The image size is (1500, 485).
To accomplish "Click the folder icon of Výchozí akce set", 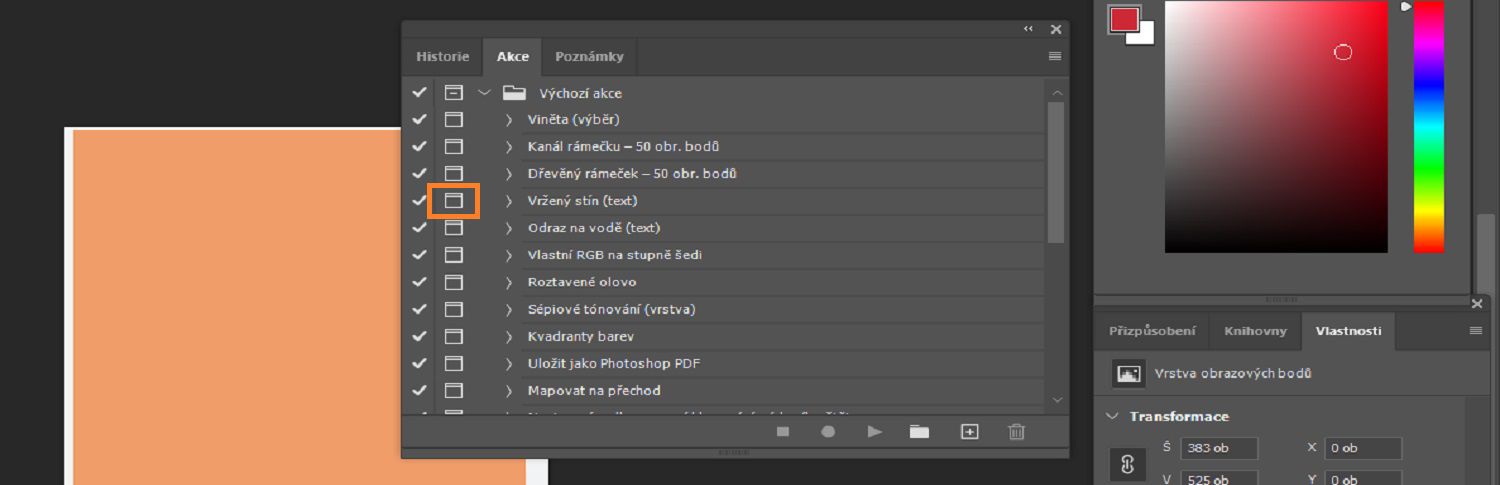I will (x=514, y=93).
